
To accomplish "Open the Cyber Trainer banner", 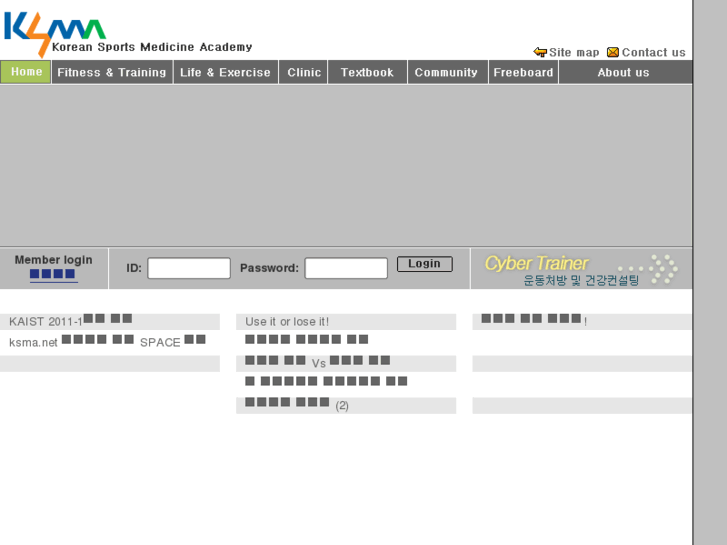I will click(581, 269).
